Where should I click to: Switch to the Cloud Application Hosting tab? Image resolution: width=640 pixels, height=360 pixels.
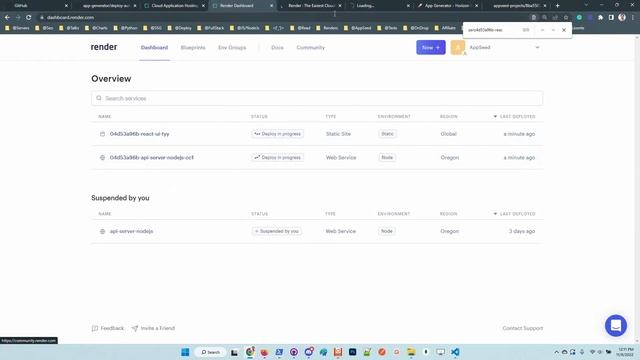[x=174, y=6]
